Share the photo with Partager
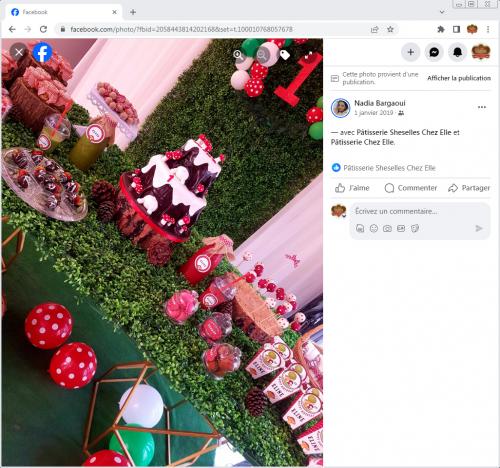 (469, 188)
